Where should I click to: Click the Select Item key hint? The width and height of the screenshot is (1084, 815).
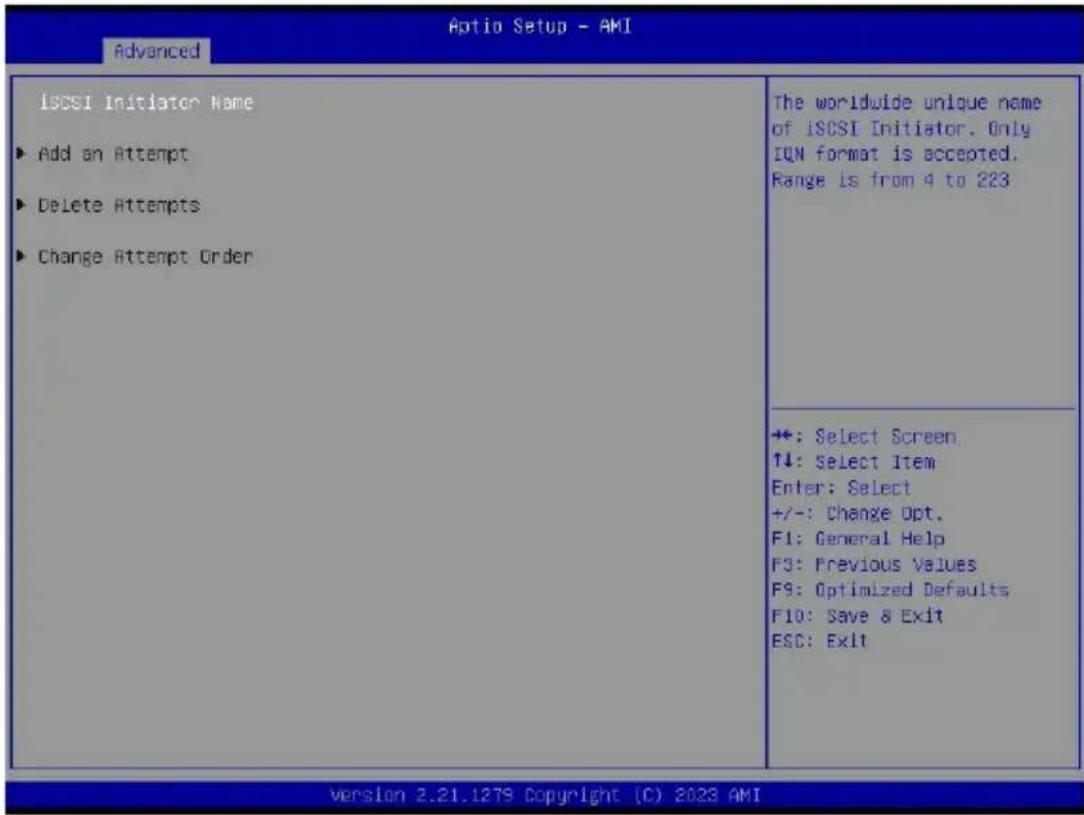click(x=853, y=462)
